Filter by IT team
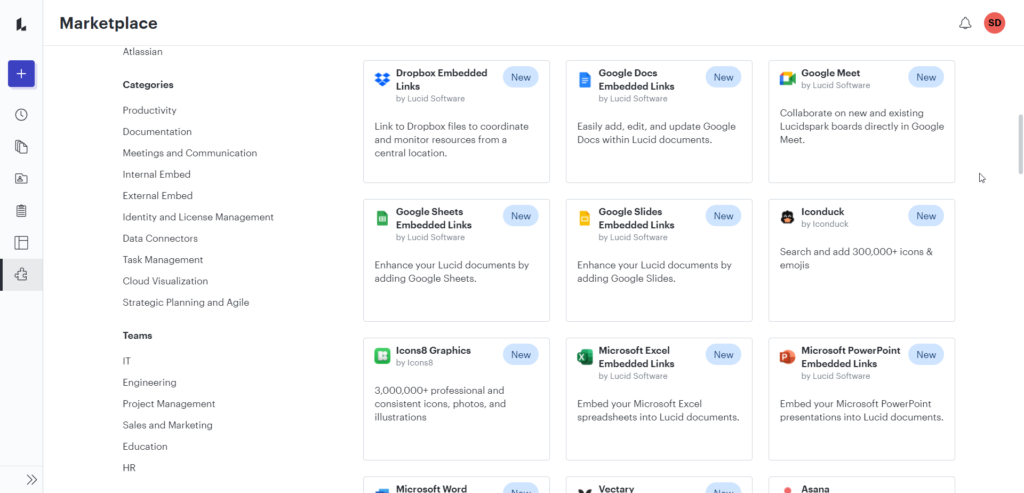The image size is (1024, 493). [x=127, y=361]
